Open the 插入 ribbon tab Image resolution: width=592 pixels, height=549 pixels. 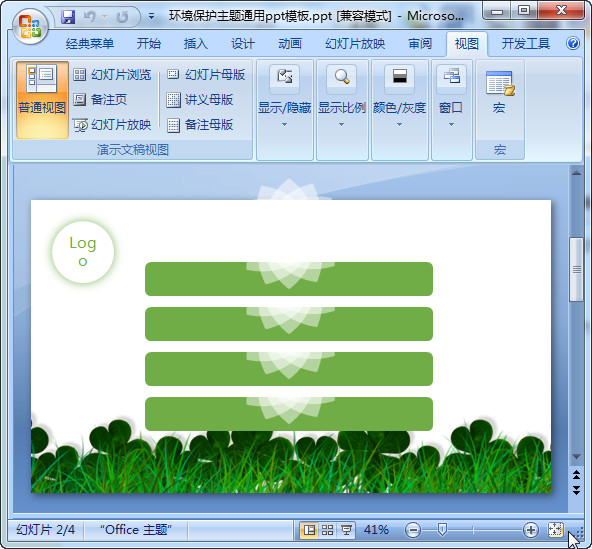196,44
